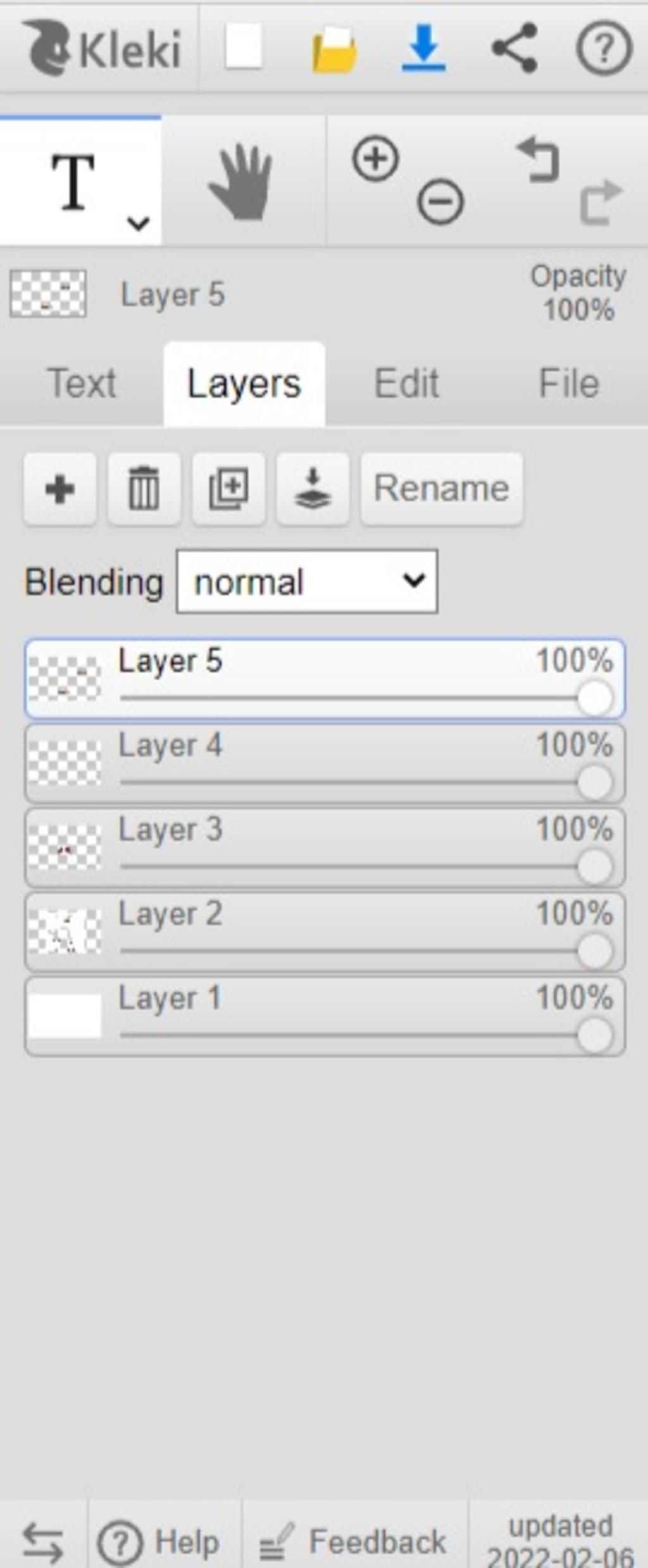
Task: Click the Layer 3 opacity slider handle
Action: [594, 866]
